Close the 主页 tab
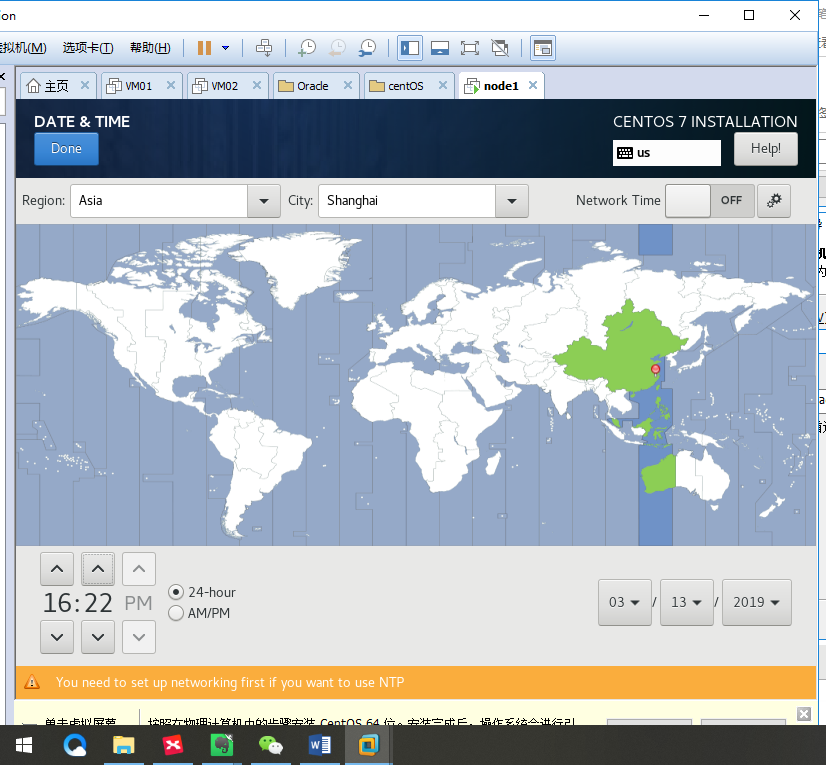 85,85
